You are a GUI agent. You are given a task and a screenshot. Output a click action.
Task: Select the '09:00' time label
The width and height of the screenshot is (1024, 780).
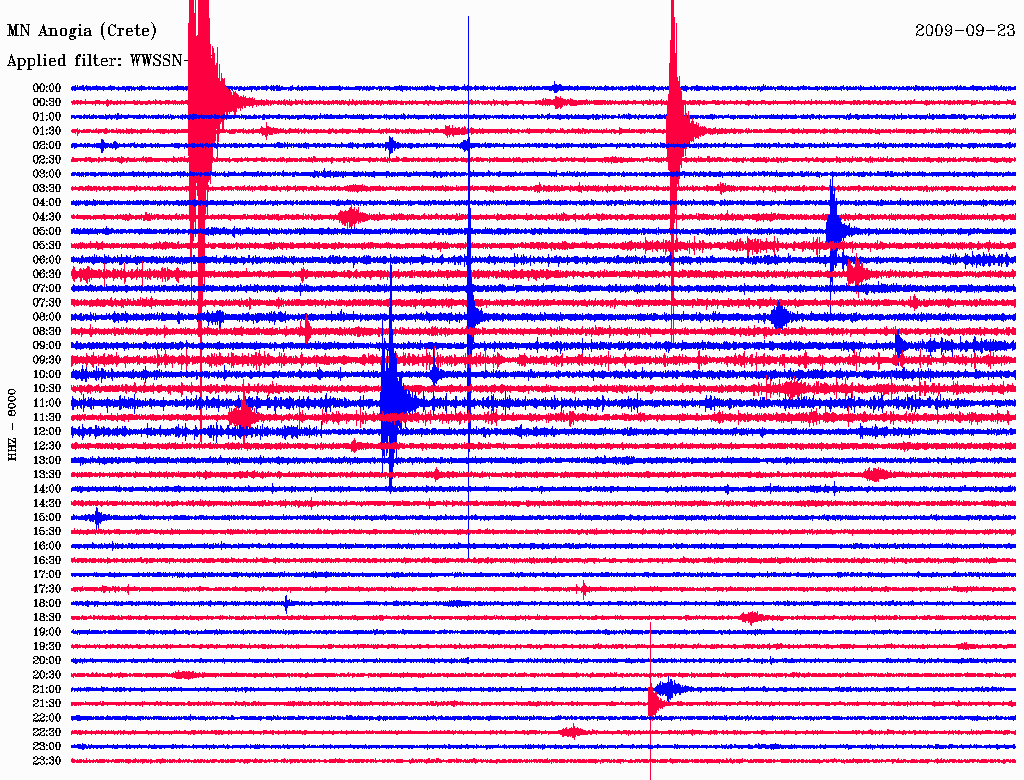tap(47, 346)
